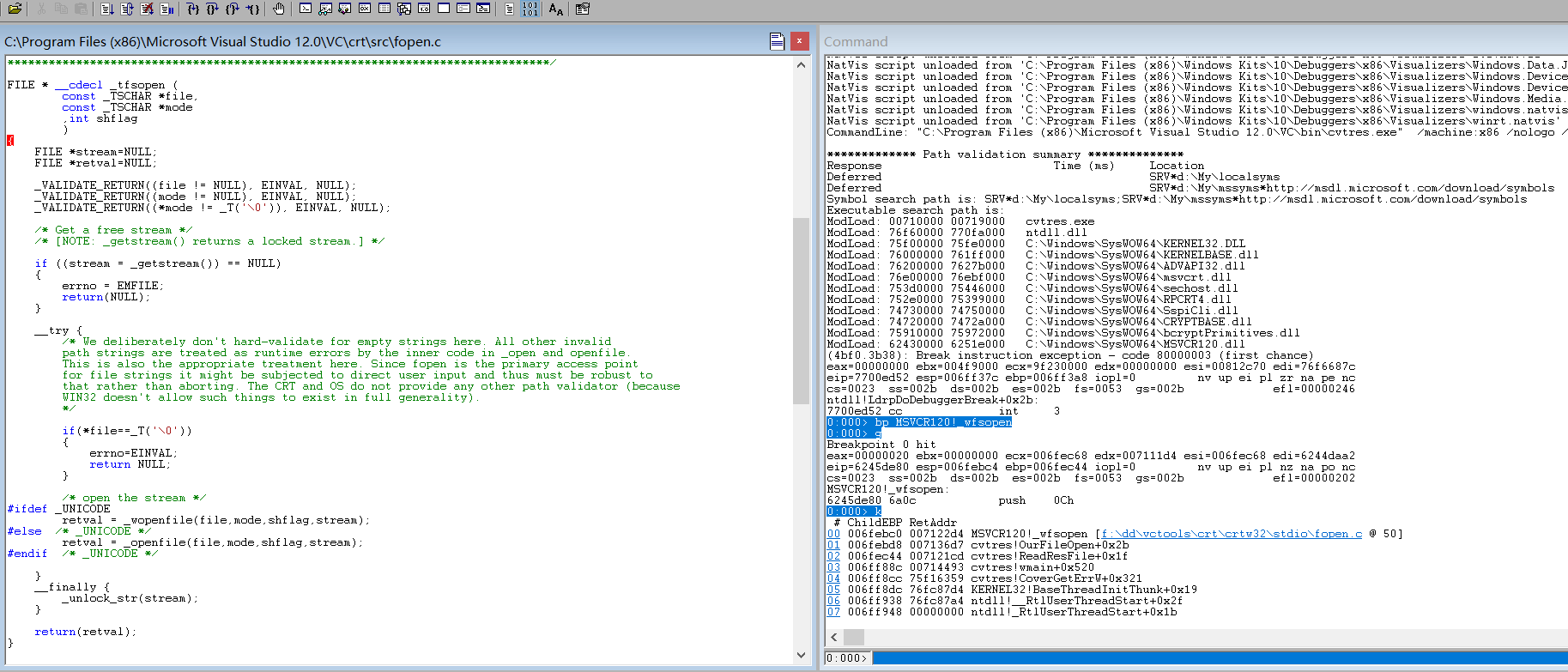Toggle the 101 source mode off button
The image size is (1568, 672).
[x=530, y=9]
